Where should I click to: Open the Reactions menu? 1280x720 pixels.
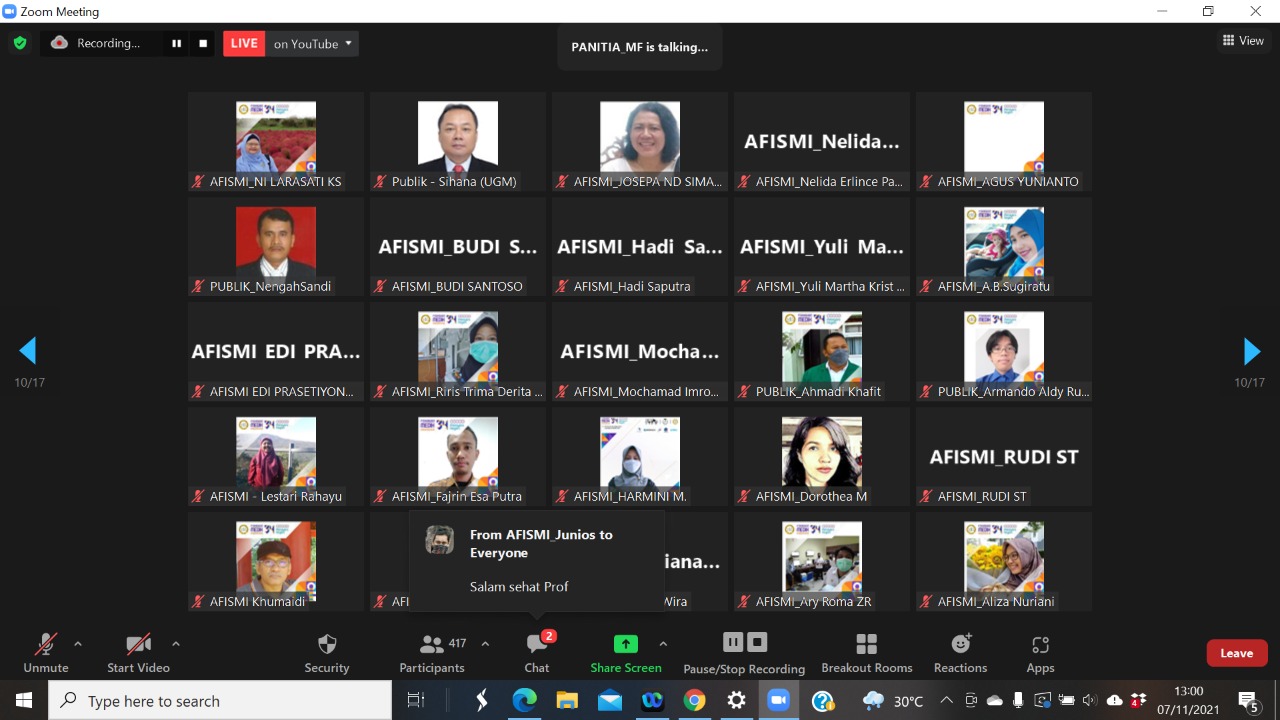click(x=960, y=645)
